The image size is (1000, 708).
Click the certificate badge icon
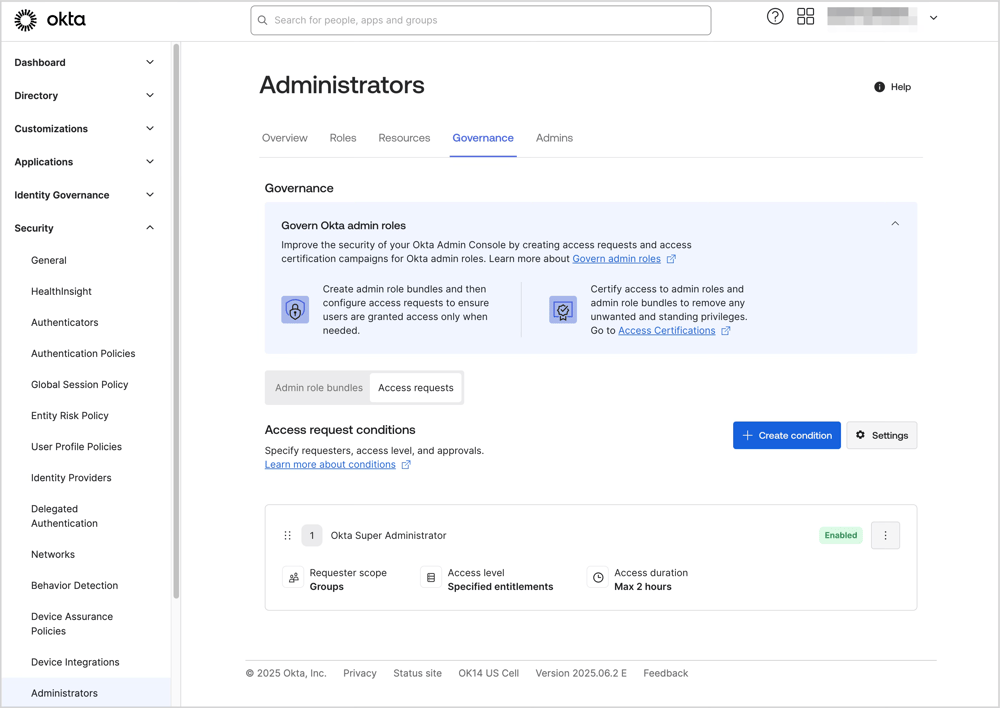pos(563,310)
